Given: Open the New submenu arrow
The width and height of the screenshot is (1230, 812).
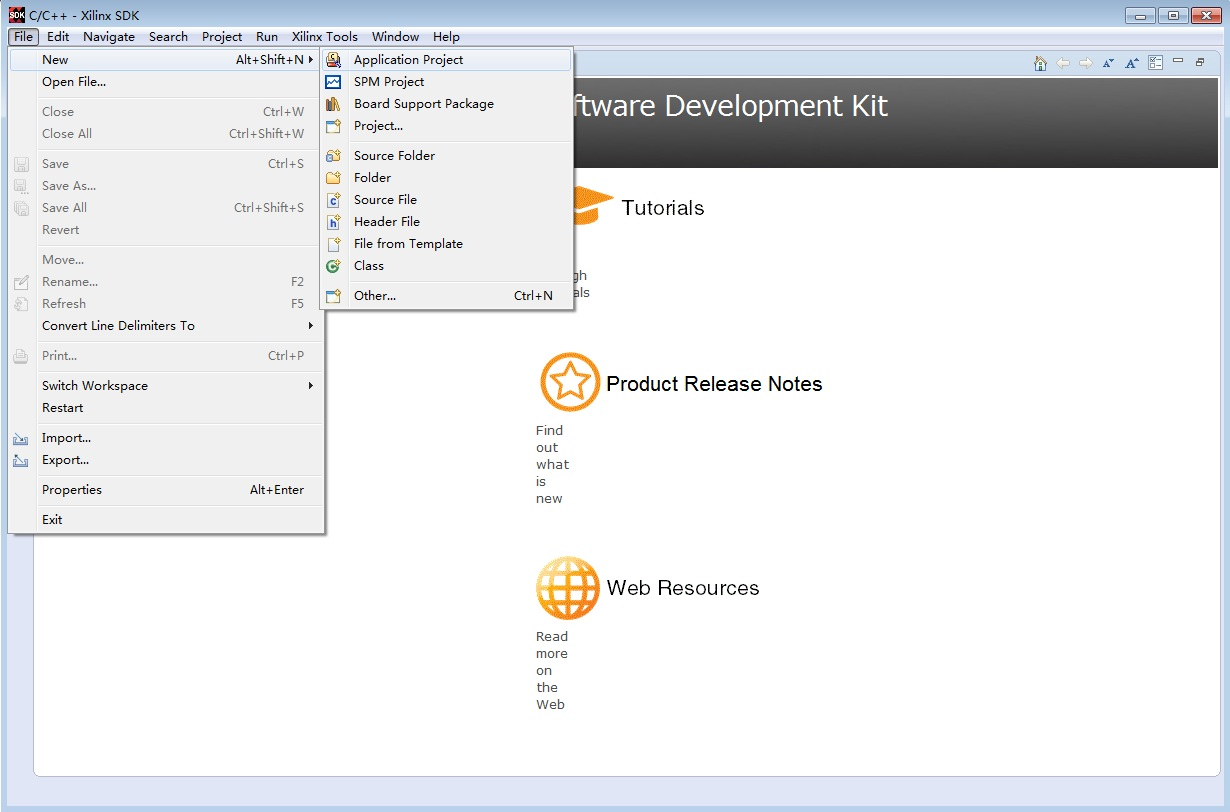Looking at the screenshot, I should pyautogui.click(x=309, y=59).
